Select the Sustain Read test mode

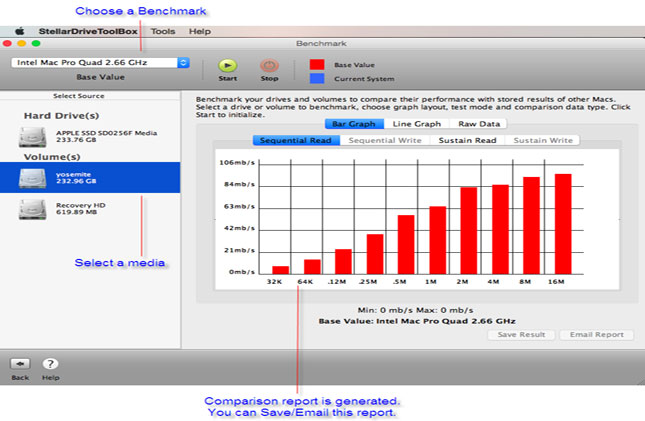[x=467, y=140]
